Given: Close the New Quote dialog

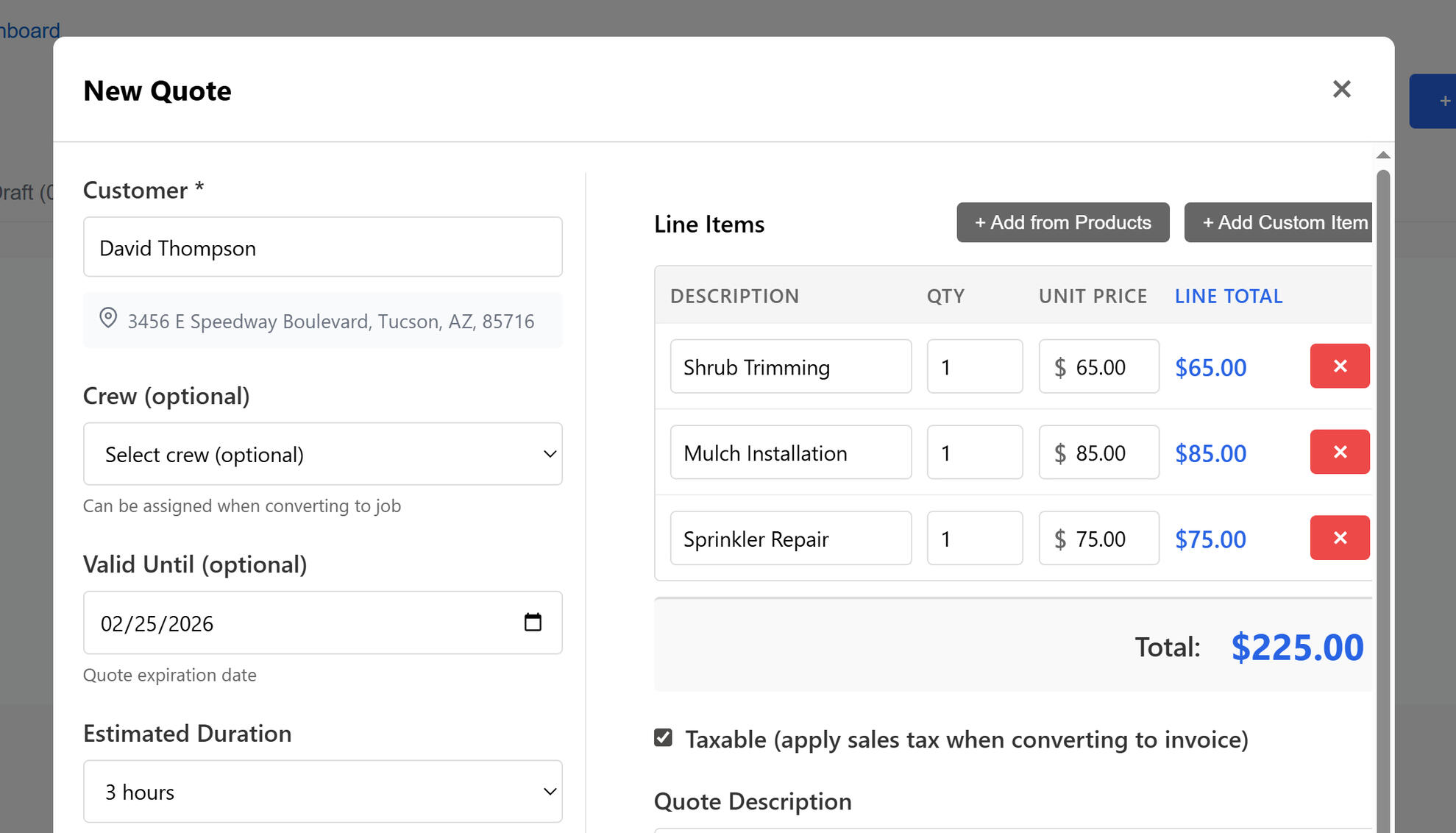Looking at the screenshot, I should point(1341,89).
